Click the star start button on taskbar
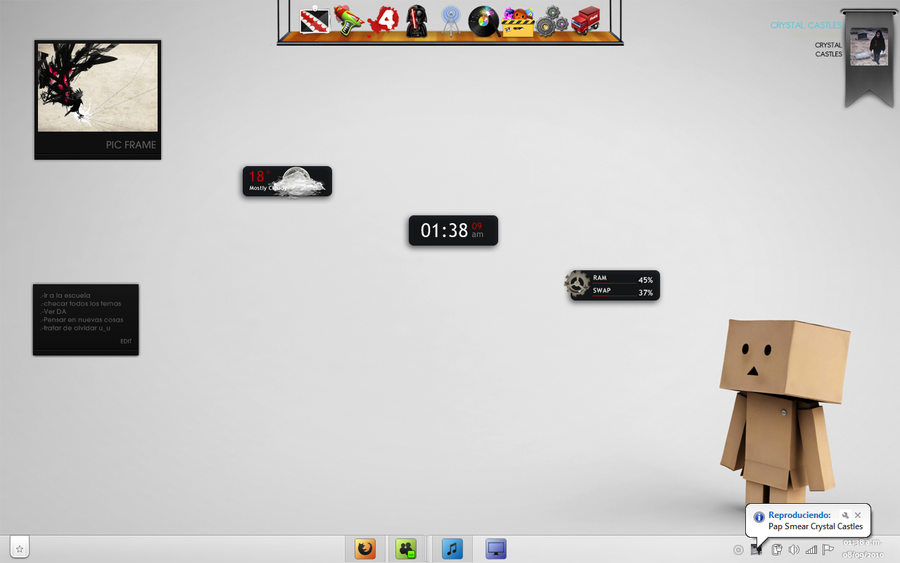 click(20, 548)
